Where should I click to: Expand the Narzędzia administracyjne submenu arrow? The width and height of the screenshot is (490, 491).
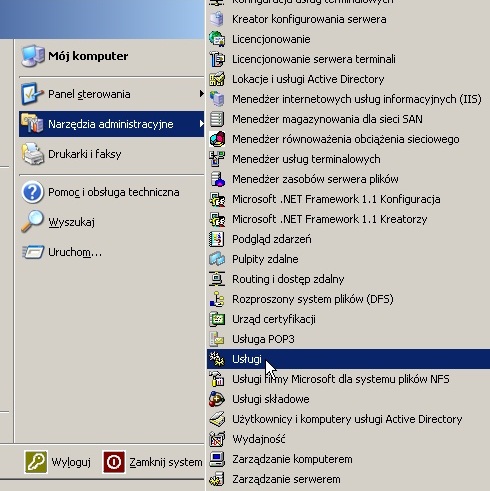pyautogui.click(x=201, y=124)
